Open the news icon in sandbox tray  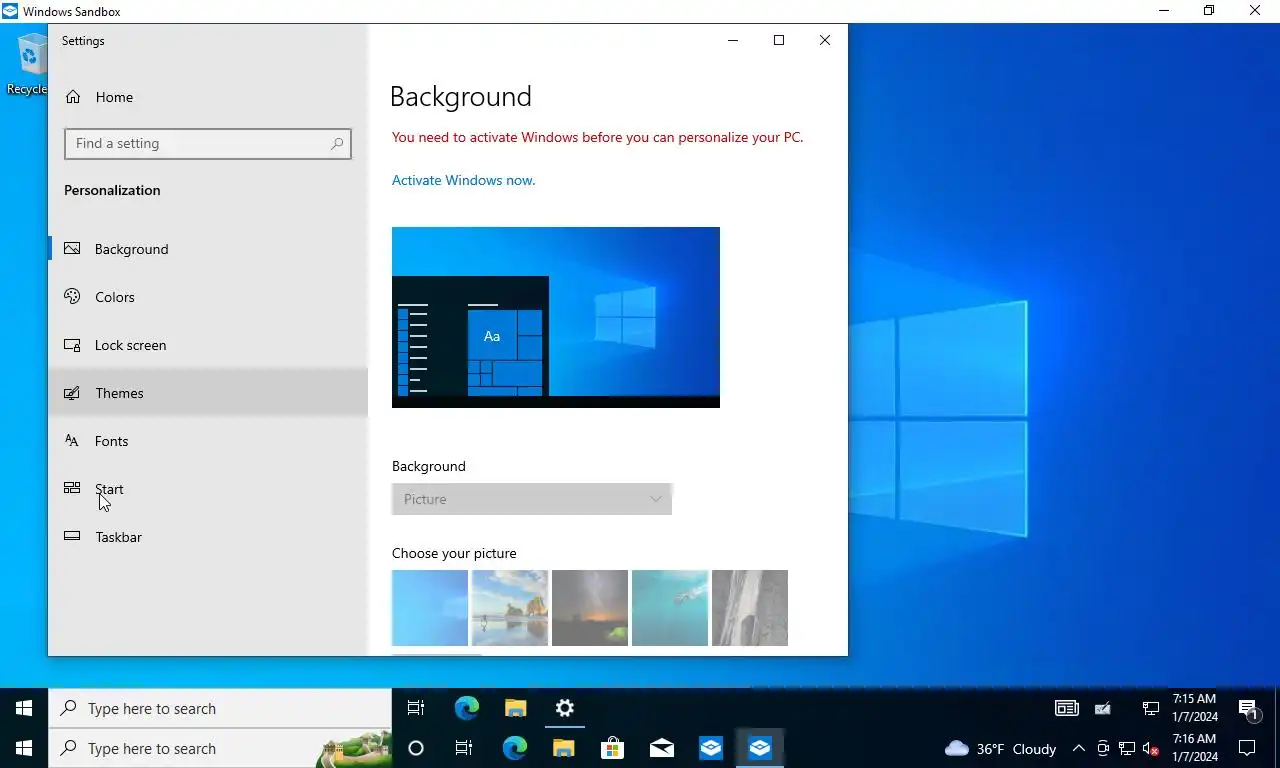pos(1067,708)
